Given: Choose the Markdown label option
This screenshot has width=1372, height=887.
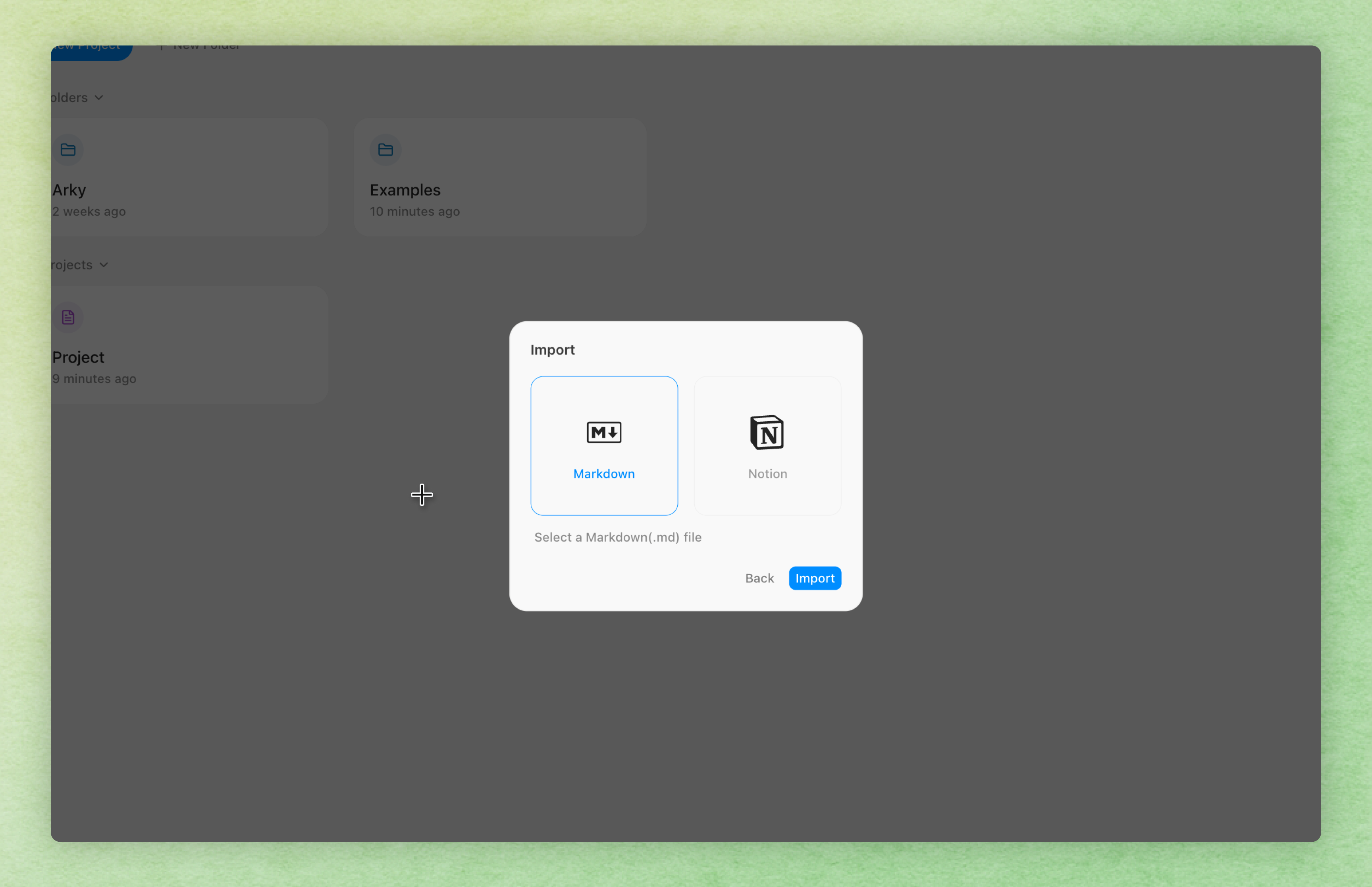Looking at the screenshot, I should [603, 473].
